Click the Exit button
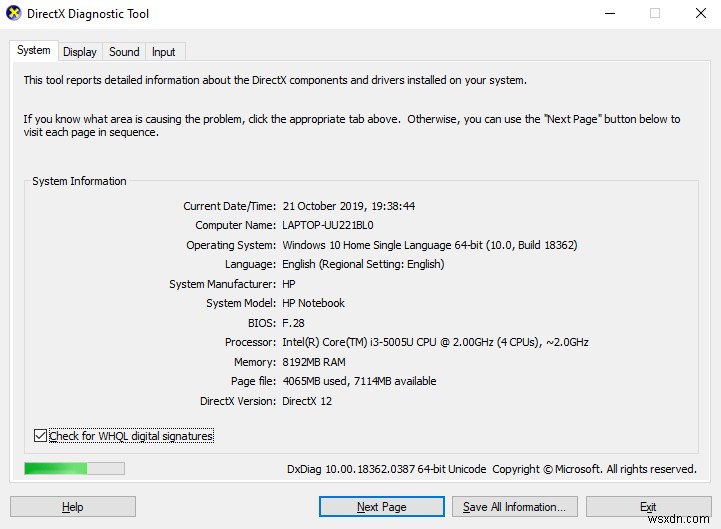 coord(648,506)
